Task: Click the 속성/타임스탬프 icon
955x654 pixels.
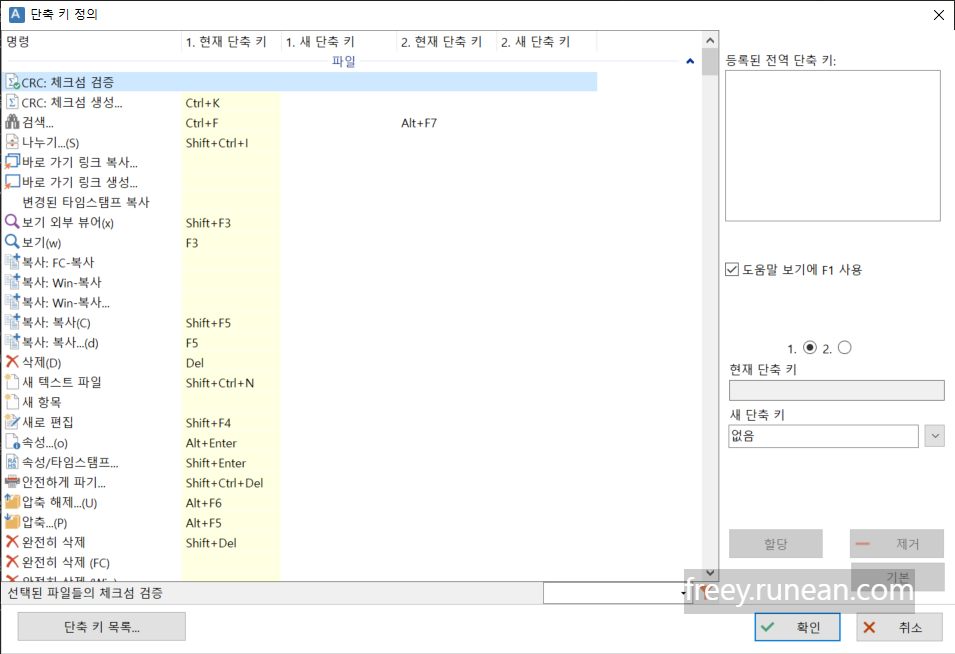Action: pos(12,462)
